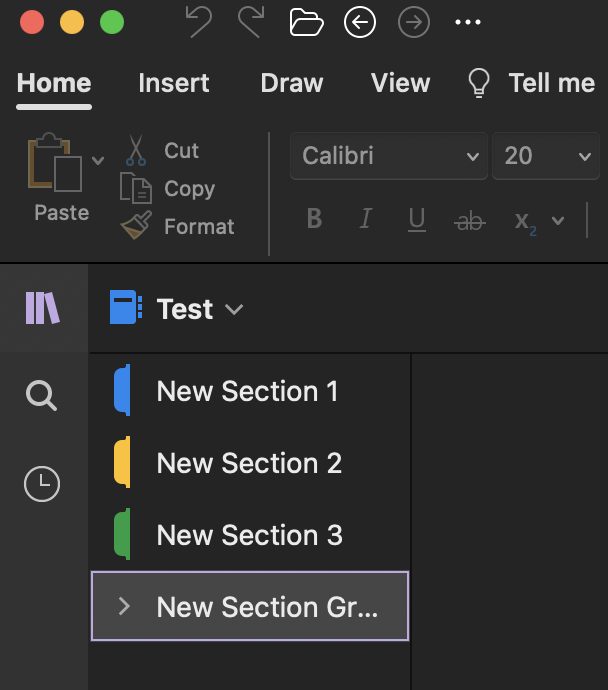The width and height of the screenshot is (608, 690).
Task: Toggle Italic formatting
Action: click(x=366, y=219)
